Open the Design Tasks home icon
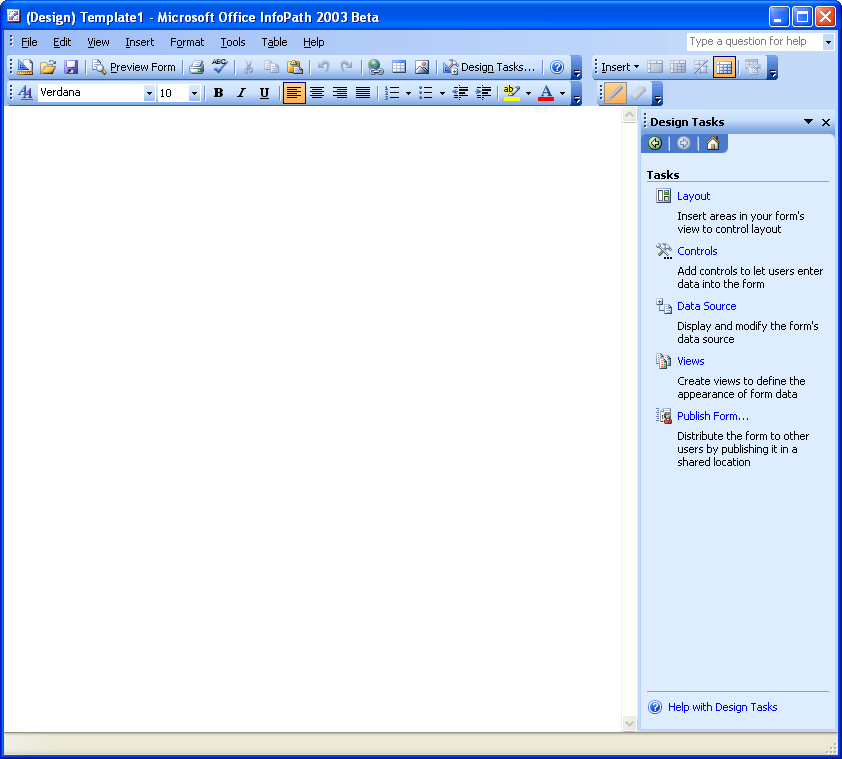 click(712, 143)
